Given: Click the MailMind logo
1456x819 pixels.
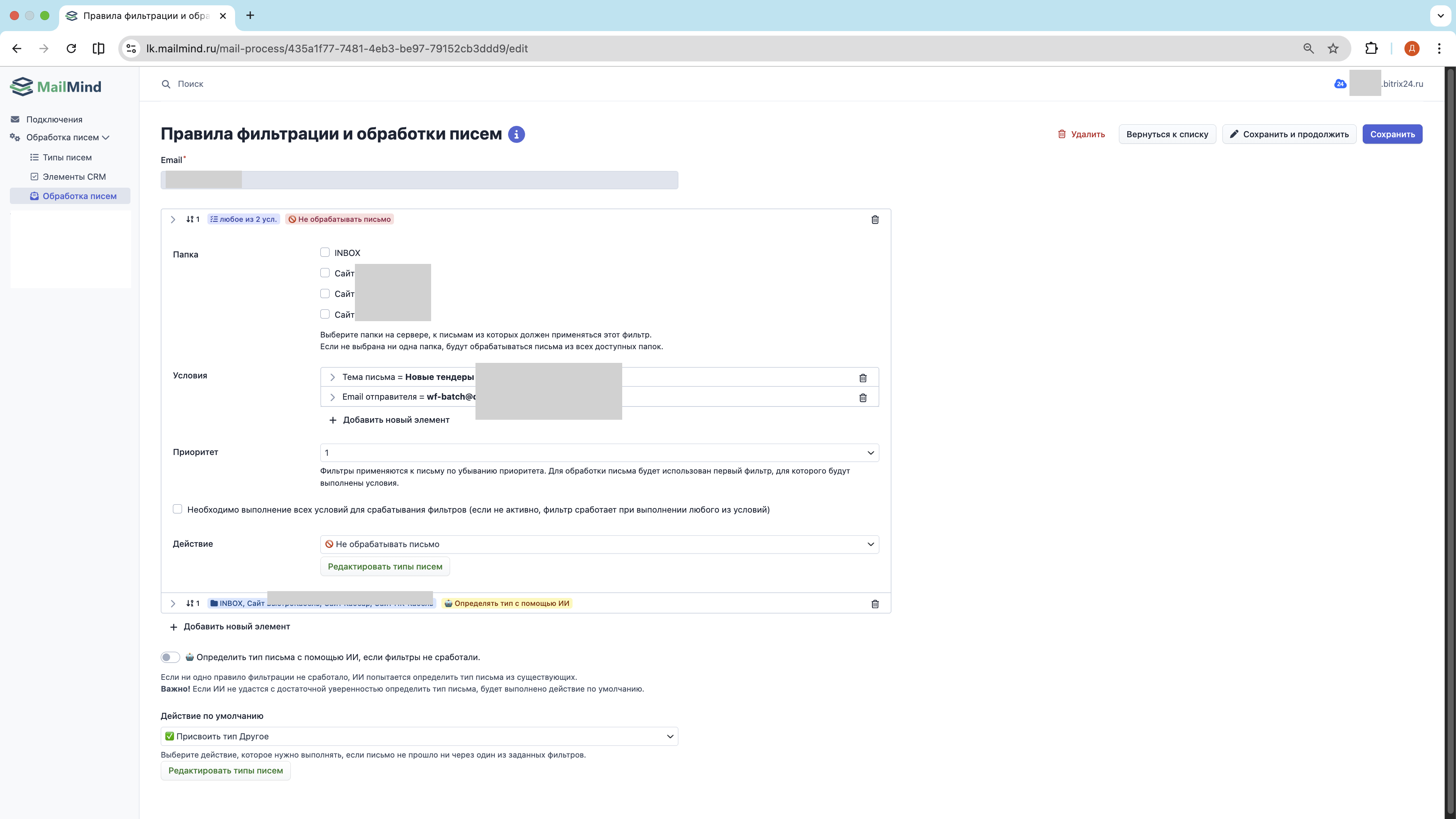Looking at the screenshot, I should 56,86.
